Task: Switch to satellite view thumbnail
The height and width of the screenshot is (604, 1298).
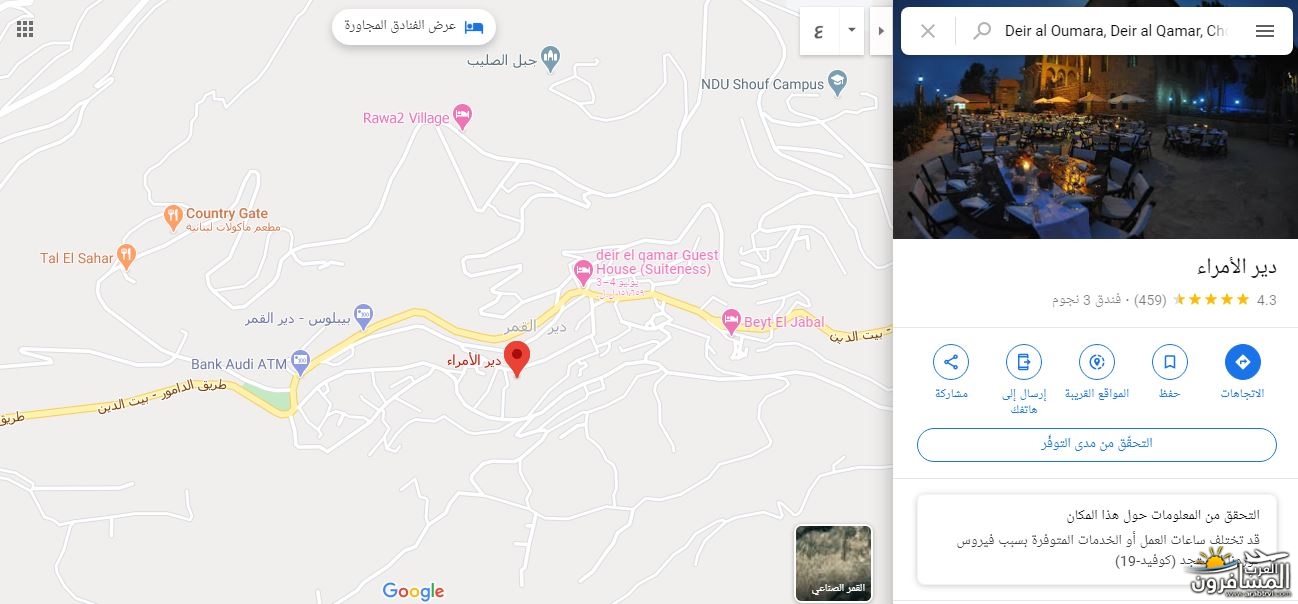Action: click(834, 563)
